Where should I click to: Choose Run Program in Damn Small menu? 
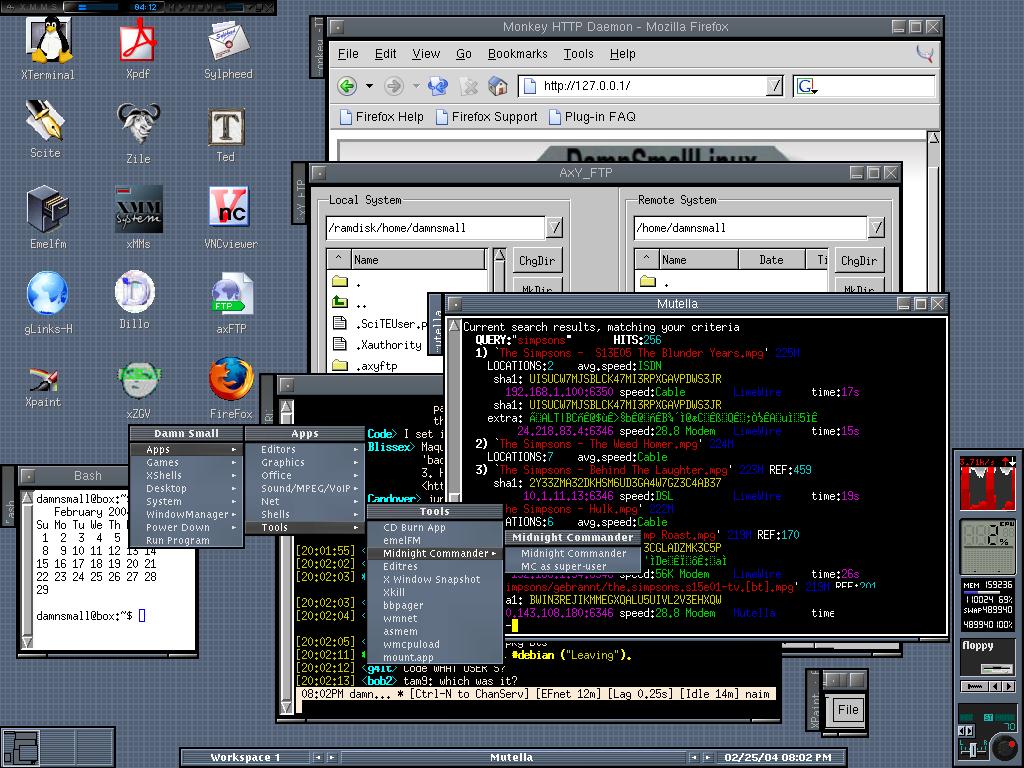coord(186,541)
